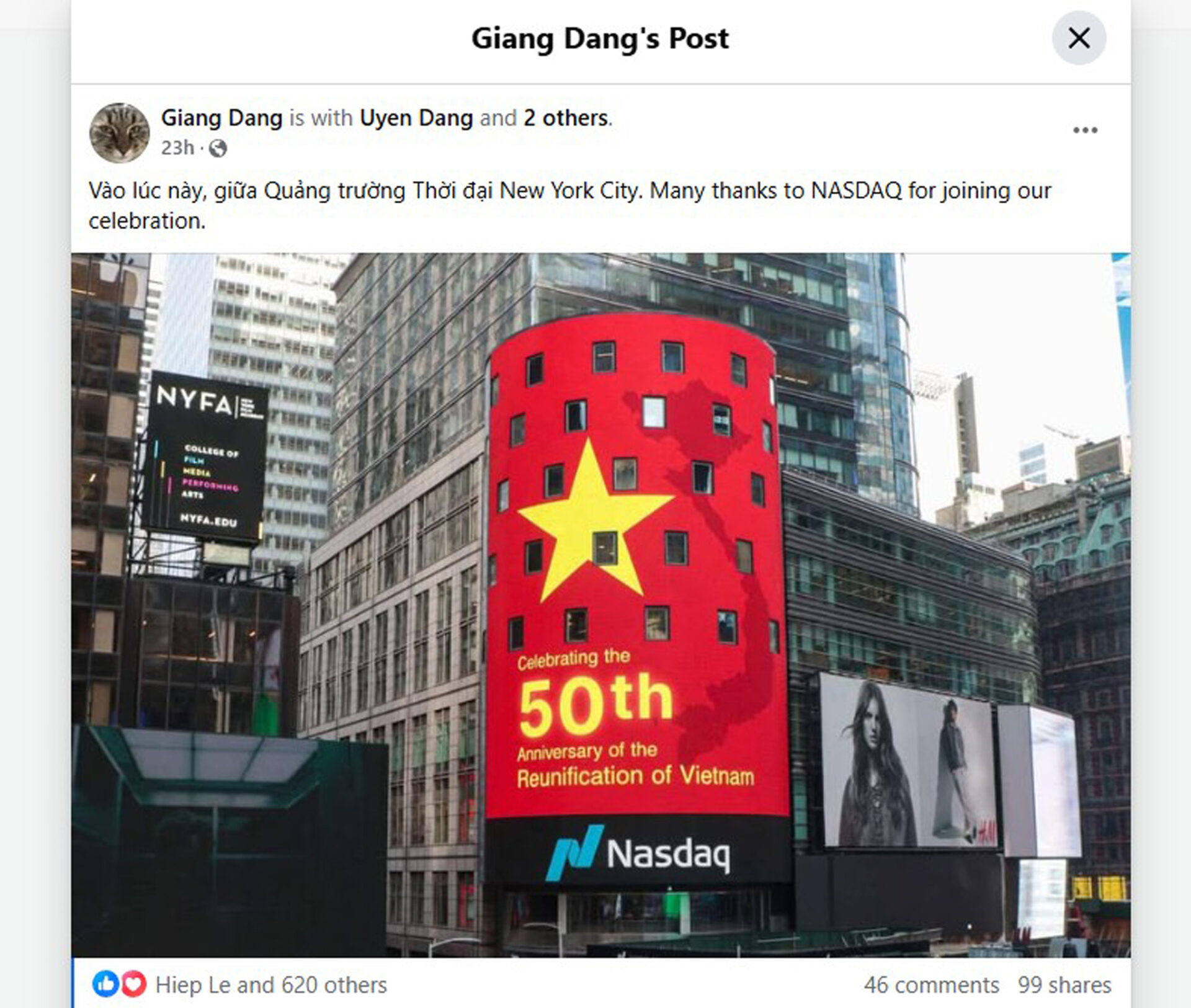View the 99 shares list
This screenshot has width=1191, height=1008.
(1064, 984)
